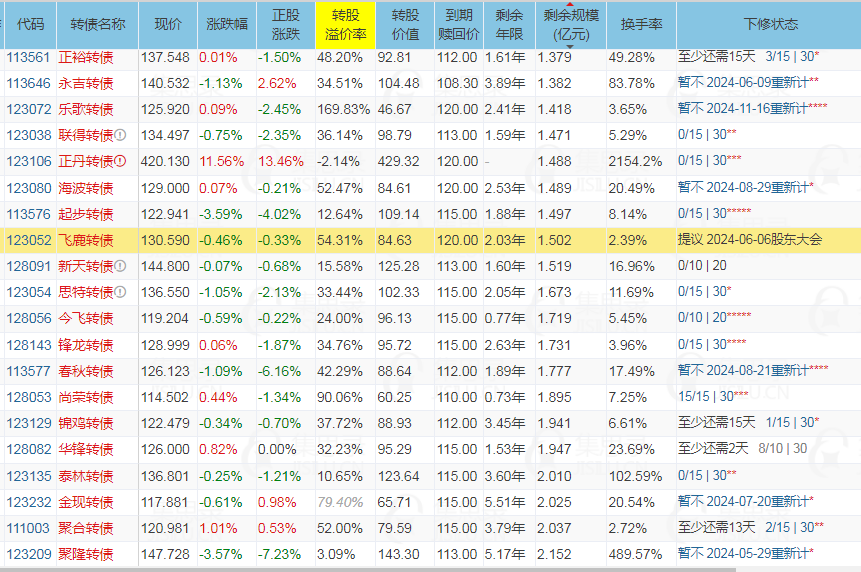Open the 正裕转债 bond link

[86, 57]
